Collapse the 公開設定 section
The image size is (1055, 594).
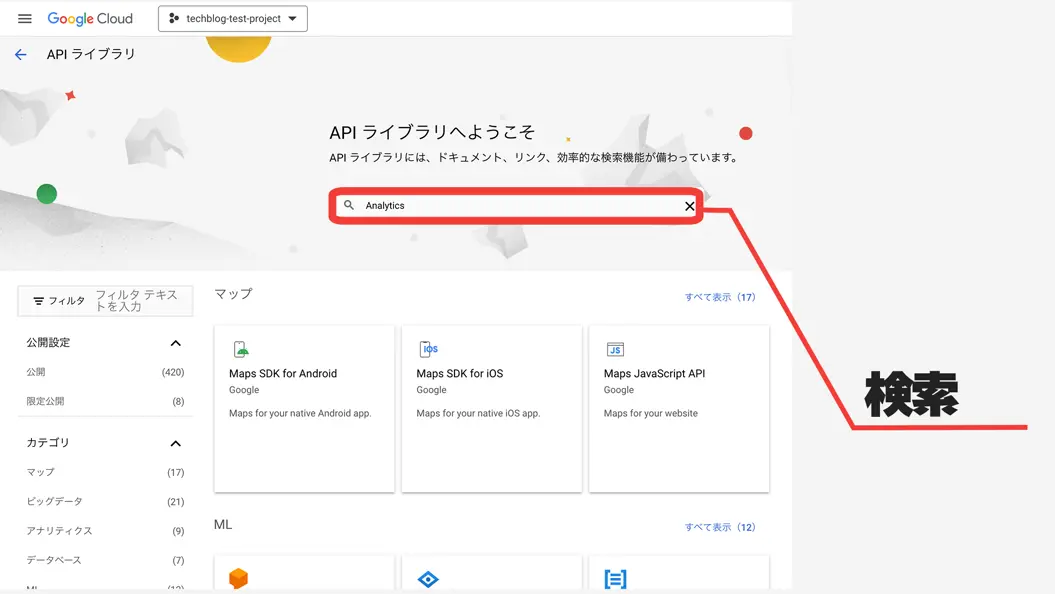coord(176,343)
